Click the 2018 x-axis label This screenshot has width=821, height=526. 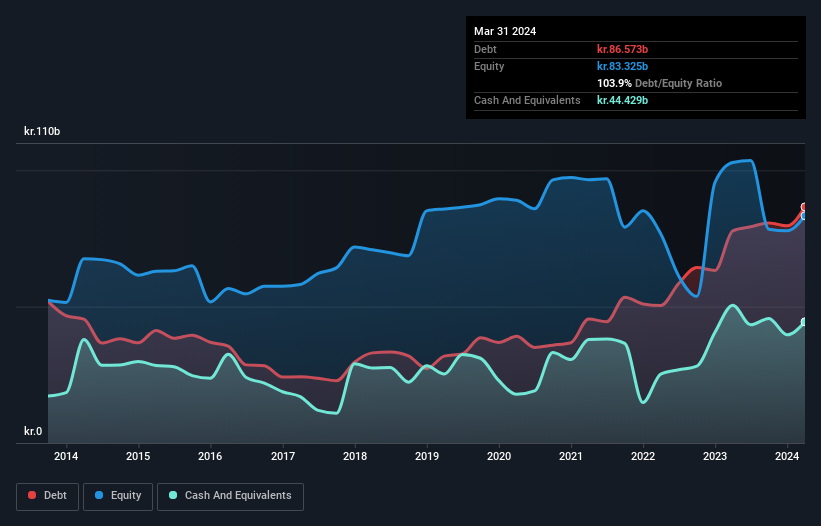tap(355, 456)
